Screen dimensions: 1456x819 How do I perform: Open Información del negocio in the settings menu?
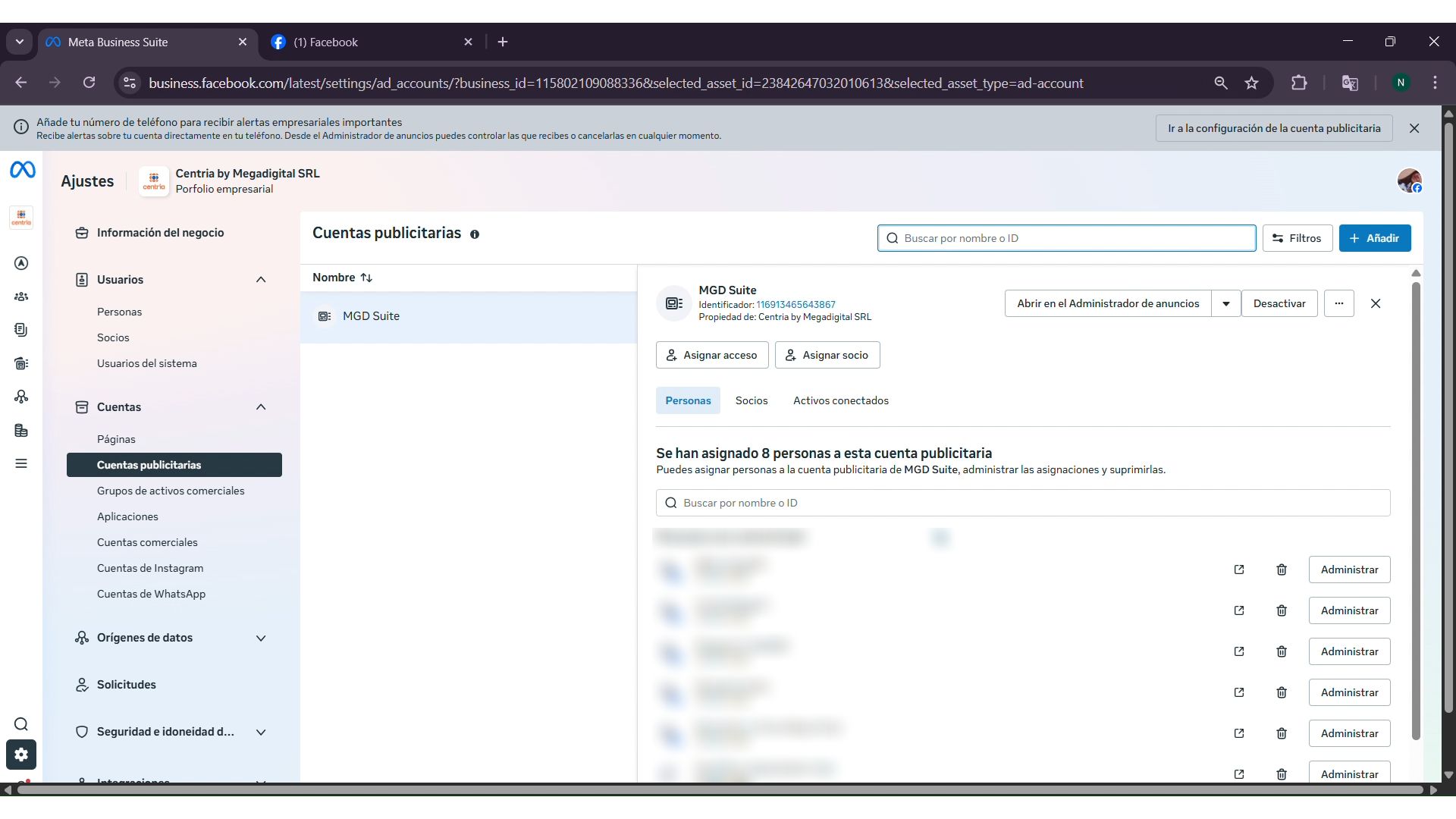tap(160, 233)
